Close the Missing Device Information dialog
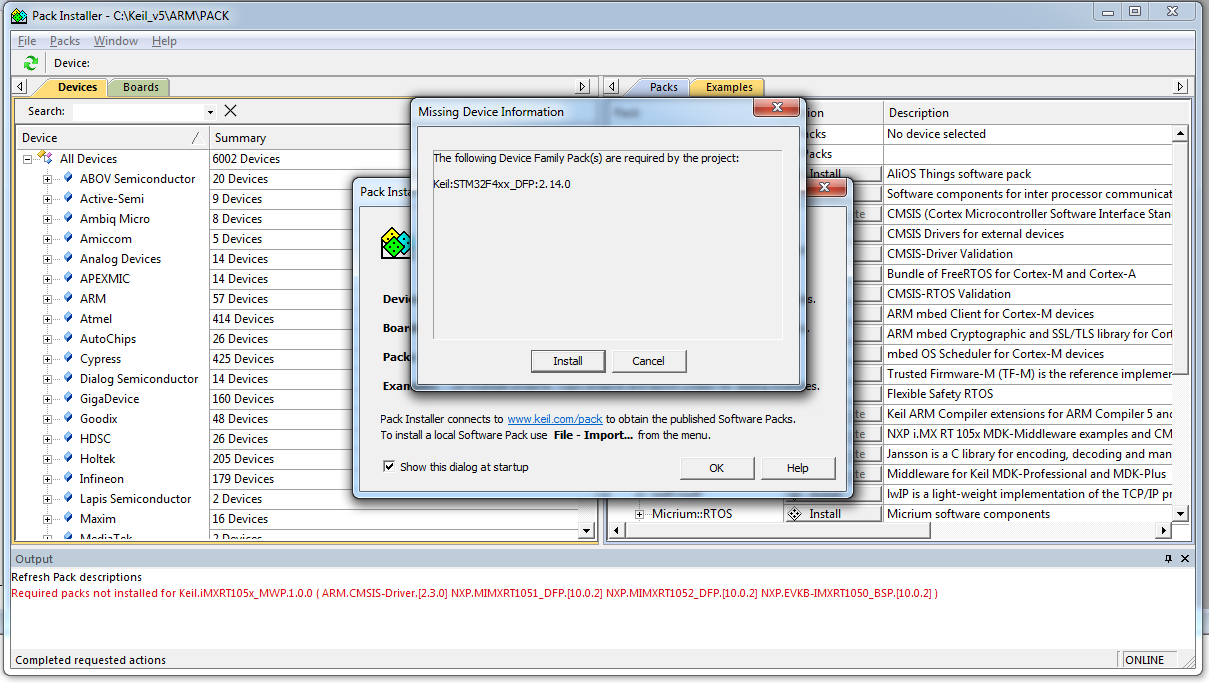 774,108
